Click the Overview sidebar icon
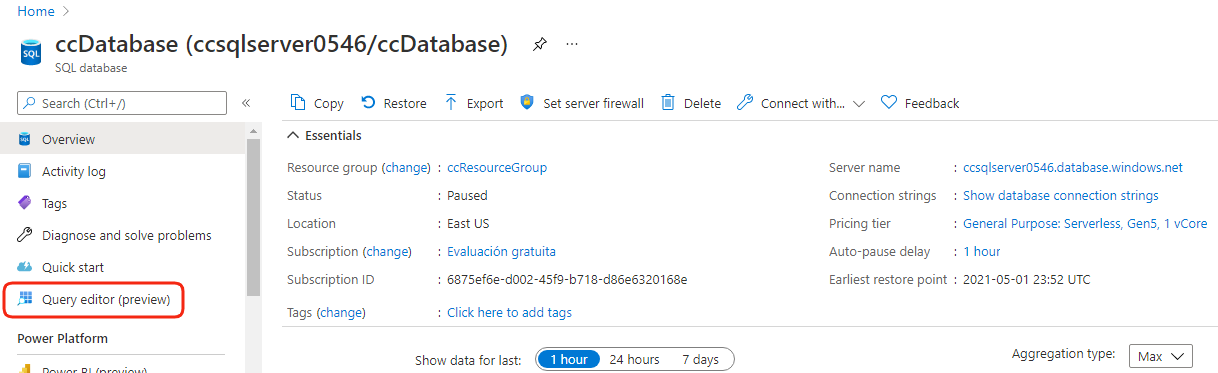This screenshot has width=1218, height=373. 25,139
